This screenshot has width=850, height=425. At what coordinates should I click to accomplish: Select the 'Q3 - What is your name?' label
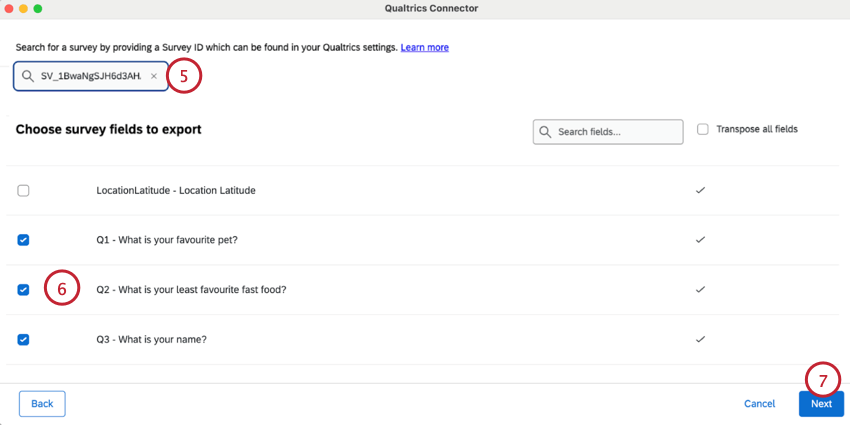tap(152, 340)
